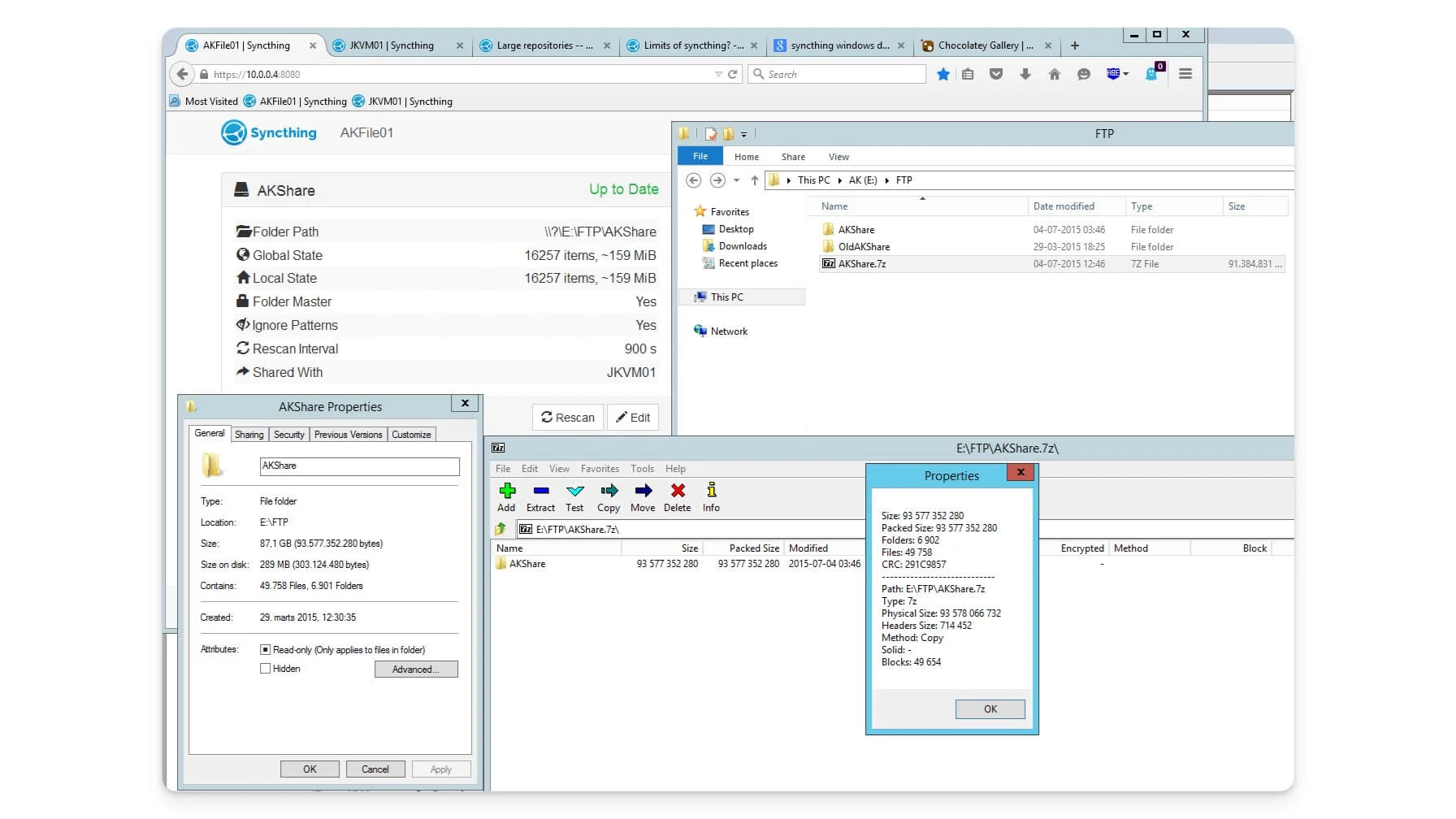Open URL bar history dropdown arrow

pos(718,74)
